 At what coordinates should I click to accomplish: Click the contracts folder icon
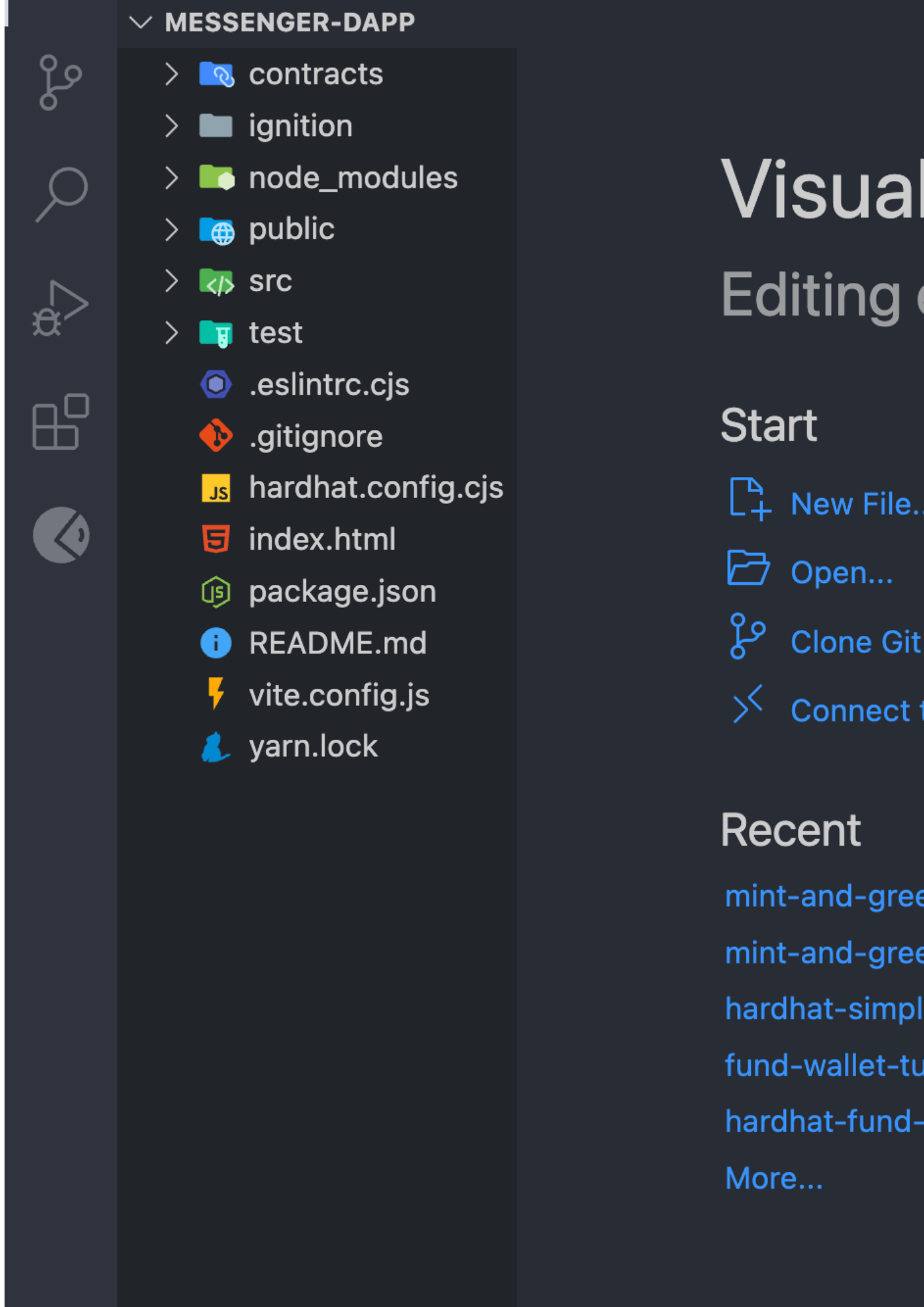coord(216,74)
